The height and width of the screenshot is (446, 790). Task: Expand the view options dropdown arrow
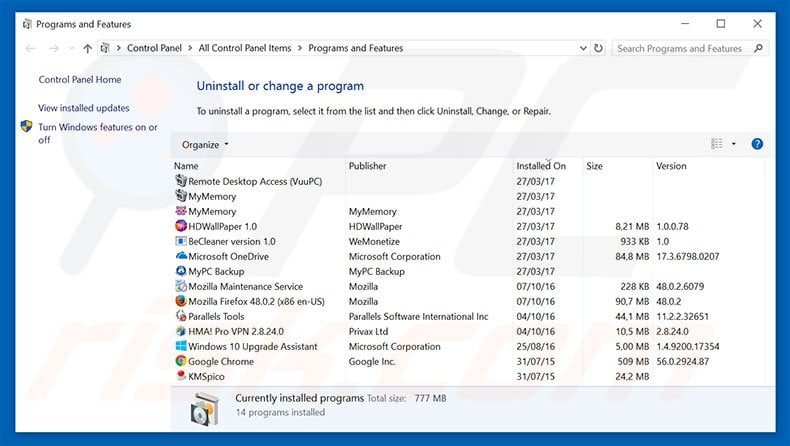pyautogui.click(x=734, y=144)
